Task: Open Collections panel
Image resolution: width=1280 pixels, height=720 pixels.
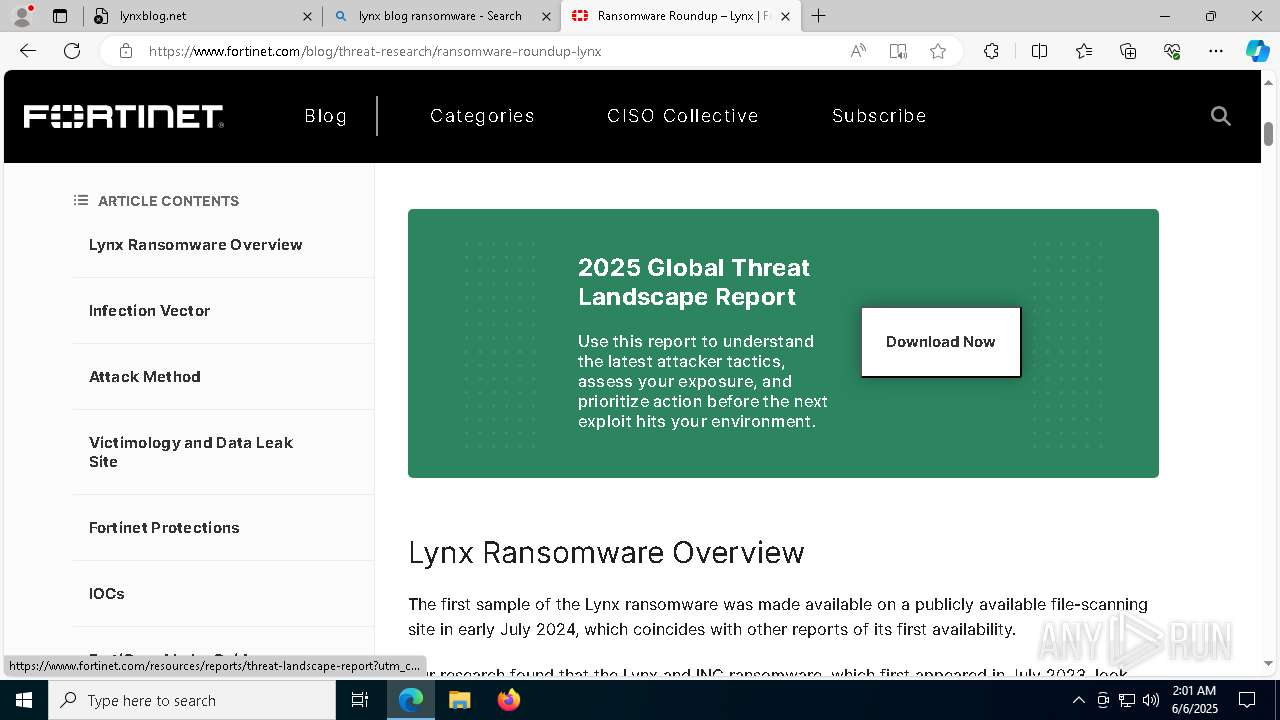Action: [1128, 51]
